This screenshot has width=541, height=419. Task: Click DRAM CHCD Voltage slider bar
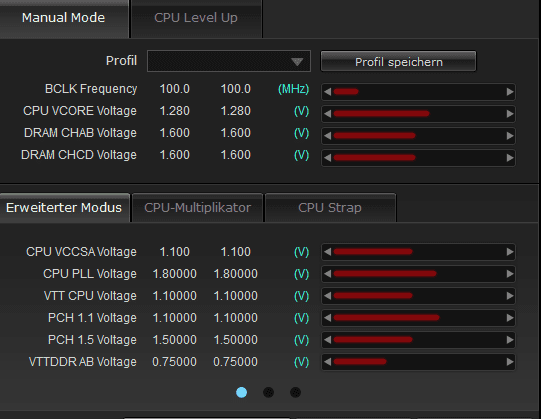[419, 158]
